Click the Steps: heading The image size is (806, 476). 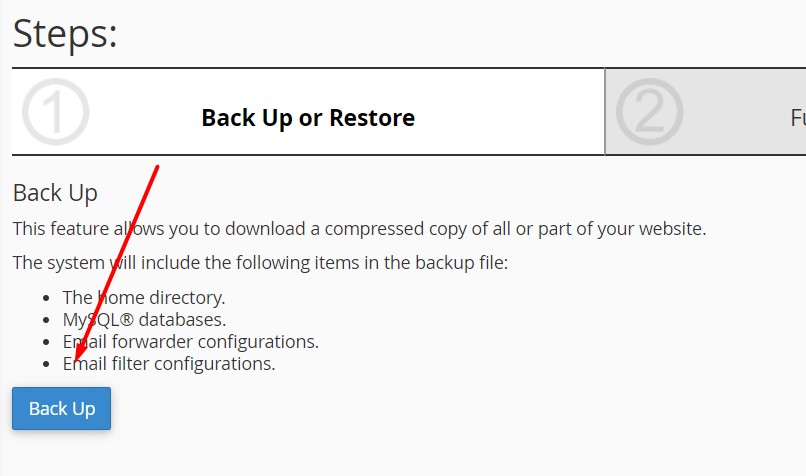pos(65,34)
